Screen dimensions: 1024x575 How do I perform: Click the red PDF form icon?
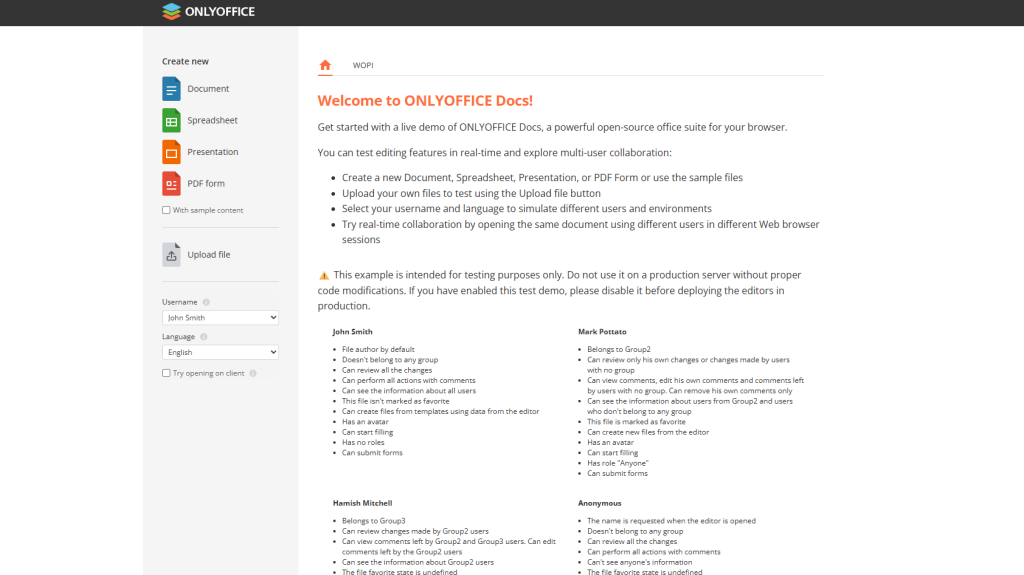pos(171,184)
